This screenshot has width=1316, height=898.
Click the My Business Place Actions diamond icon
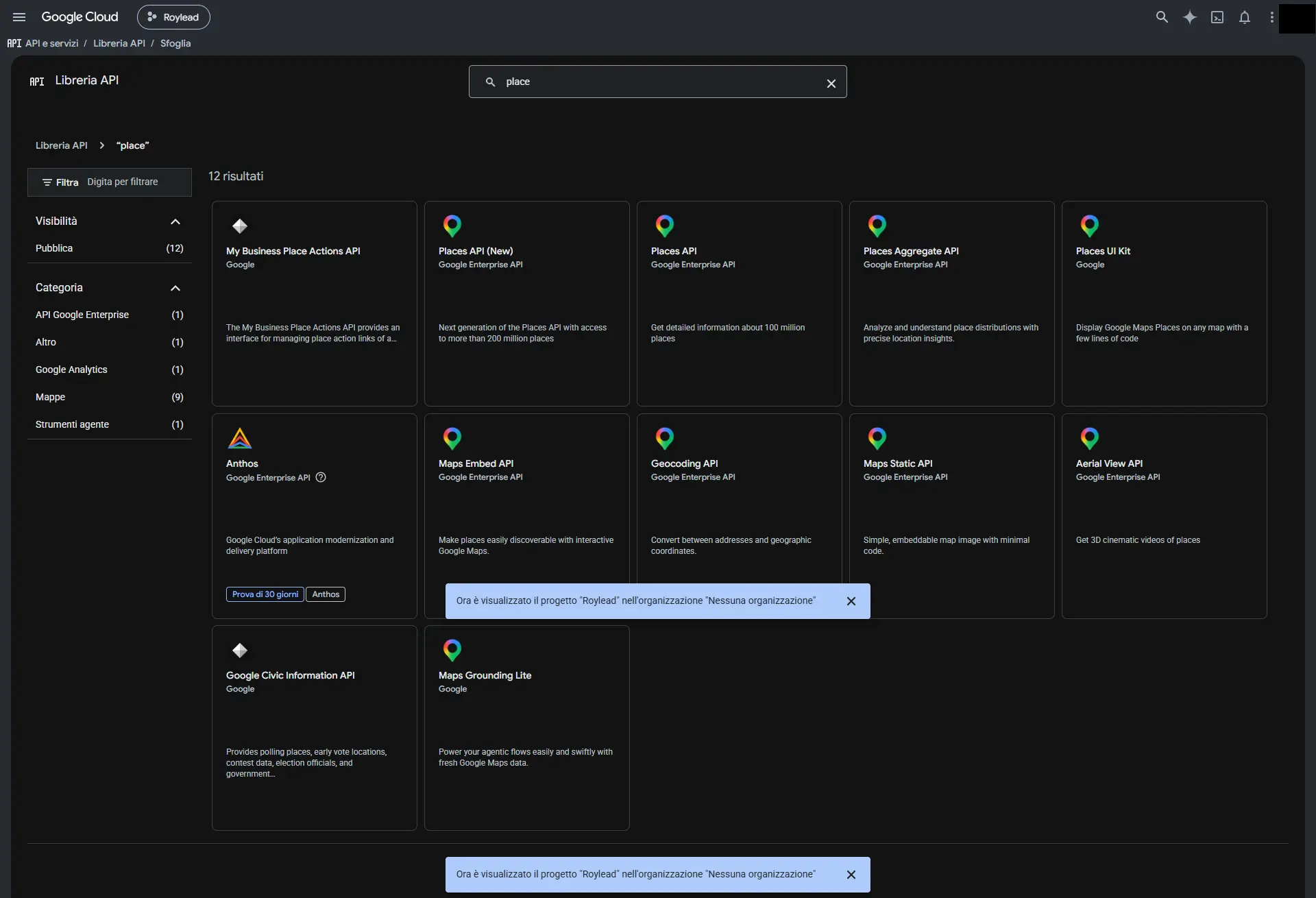click(240, 226)
